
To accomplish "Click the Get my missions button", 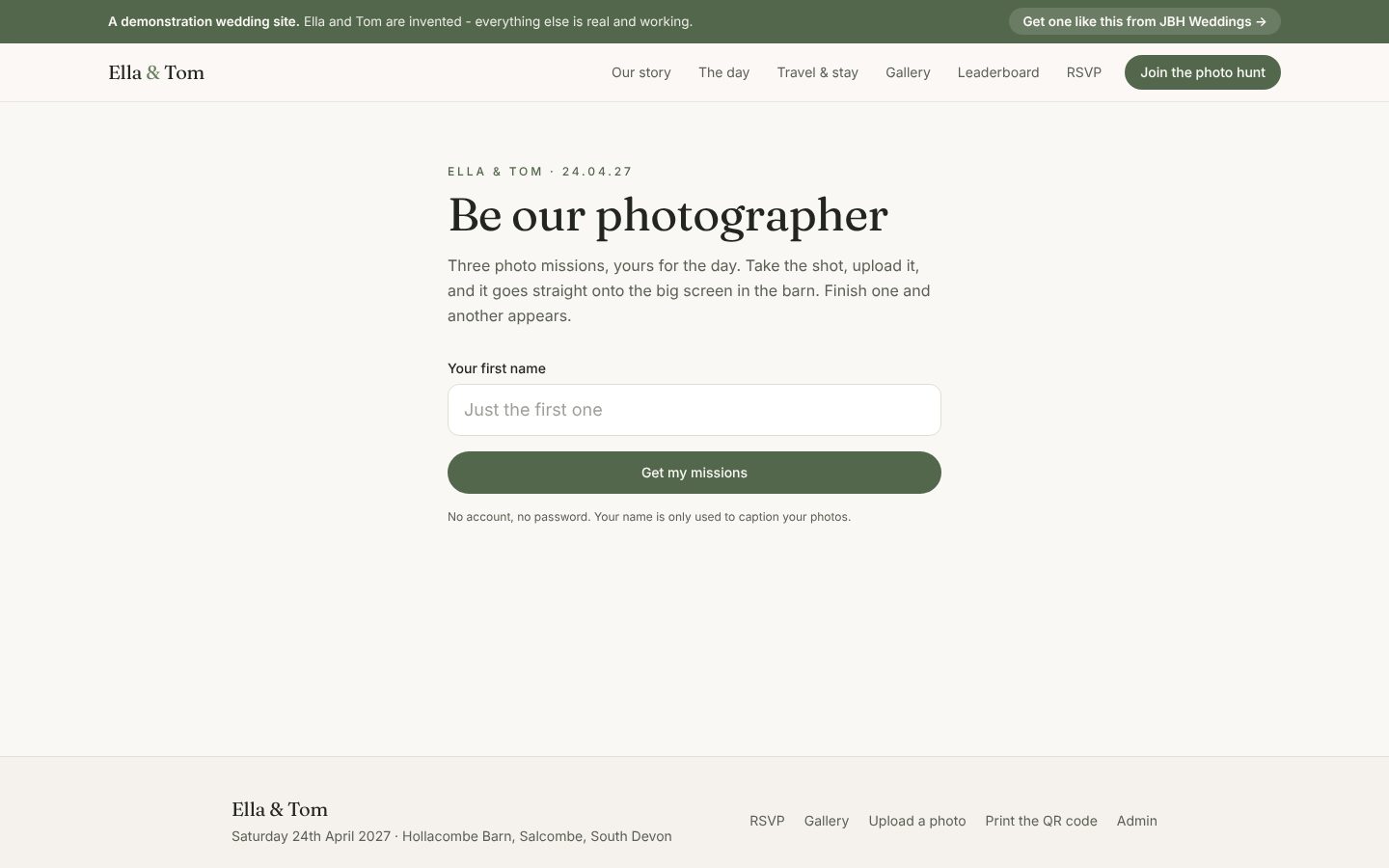I will tap(694, 473).
